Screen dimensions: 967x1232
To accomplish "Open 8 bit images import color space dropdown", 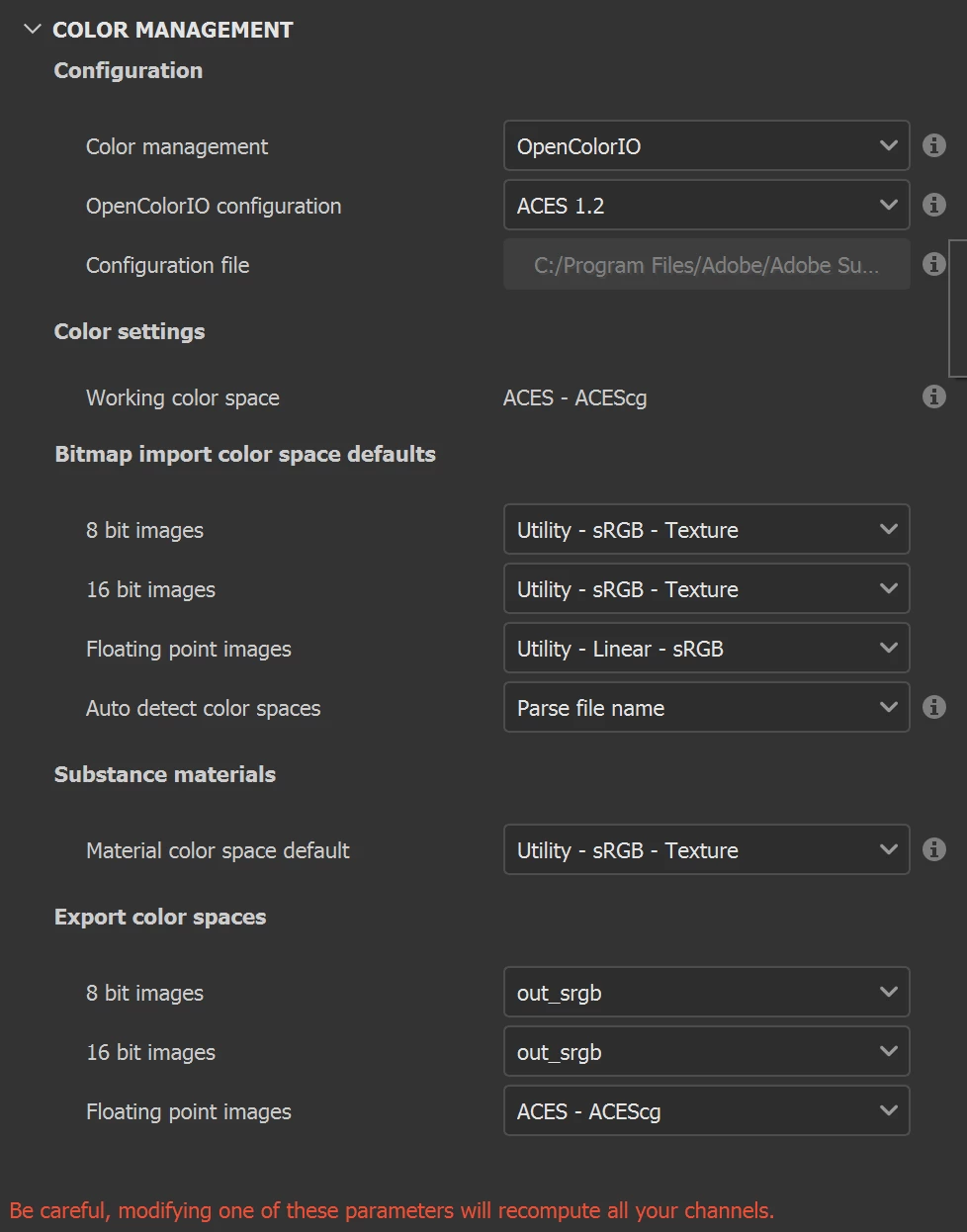I will coord(706,530).
